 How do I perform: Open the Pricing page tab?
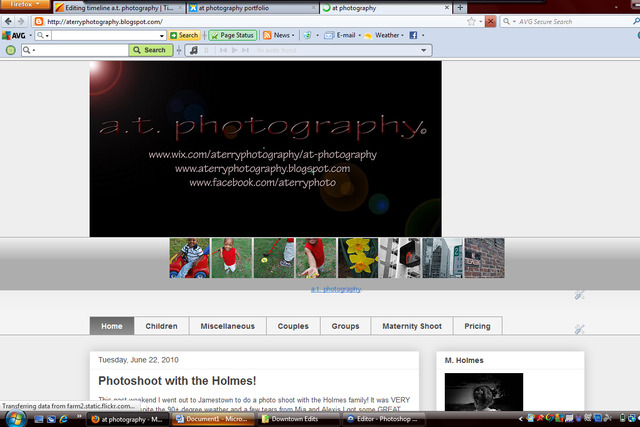click(478, 326)
